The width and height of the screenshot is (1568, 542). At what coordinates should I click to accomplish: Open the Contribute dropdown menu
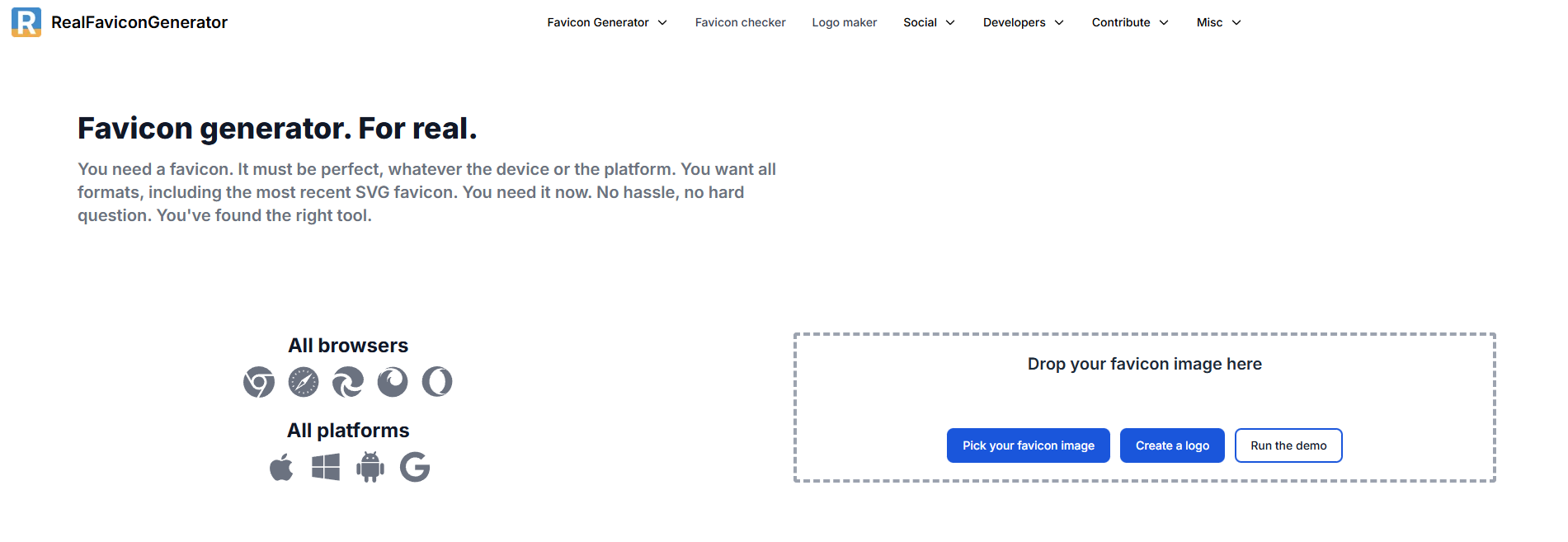(1130, 22)
